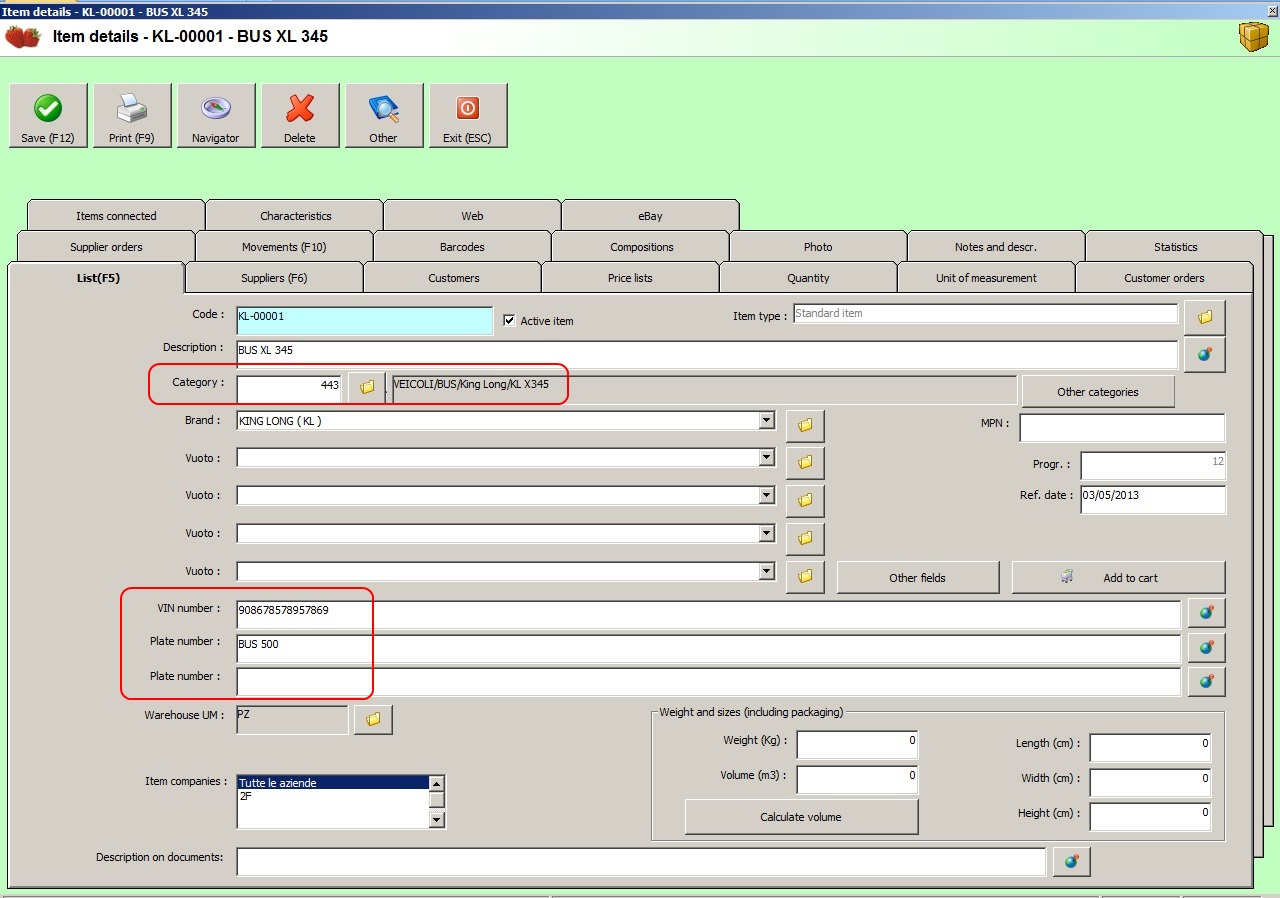
Task: Click into the Code field KL-00001
Action: click(x=364, y=320)
